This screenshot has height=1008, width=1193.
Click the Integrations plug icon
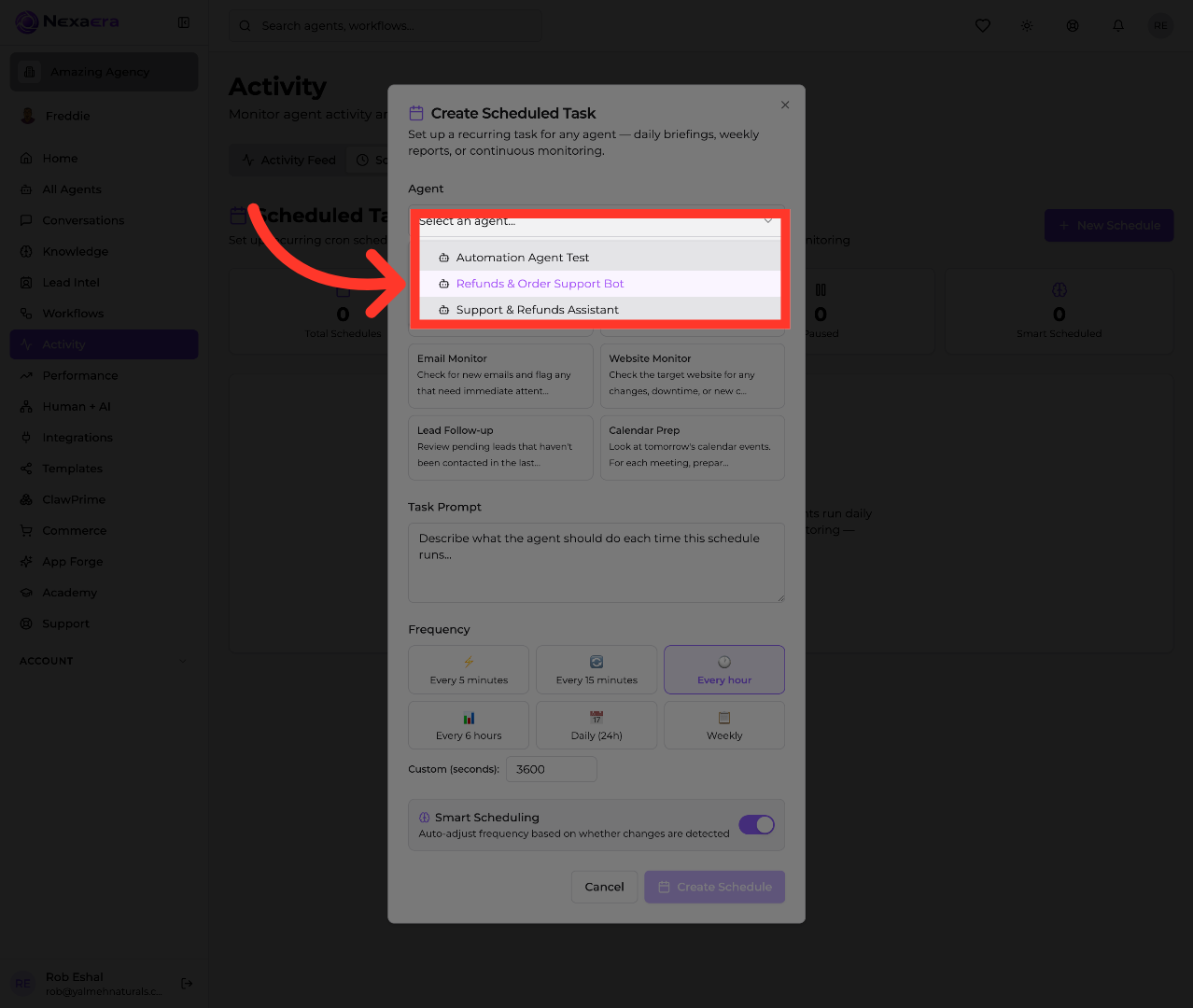click(x=26, y=438)
